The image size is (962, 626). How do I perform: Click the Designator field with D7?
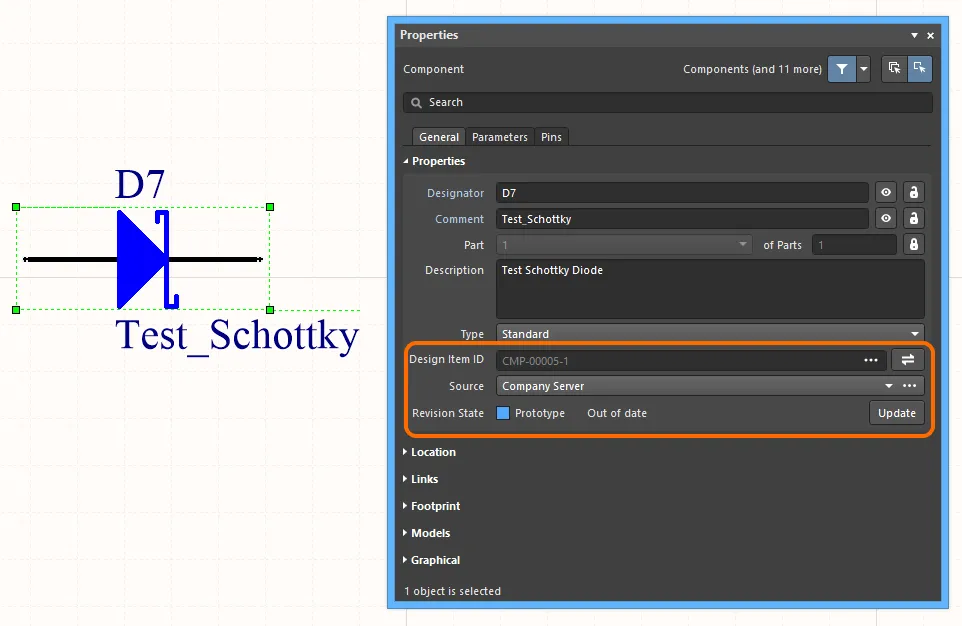pyautogui.click(x=682, y=193)
